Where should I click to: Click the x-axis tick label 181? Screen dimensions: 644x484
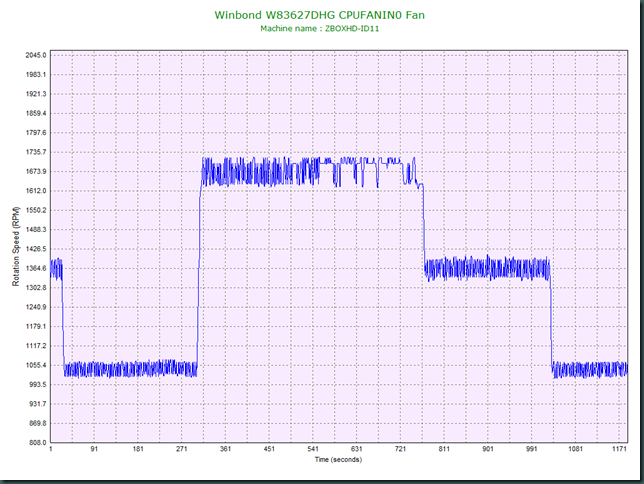click(138, 449)
